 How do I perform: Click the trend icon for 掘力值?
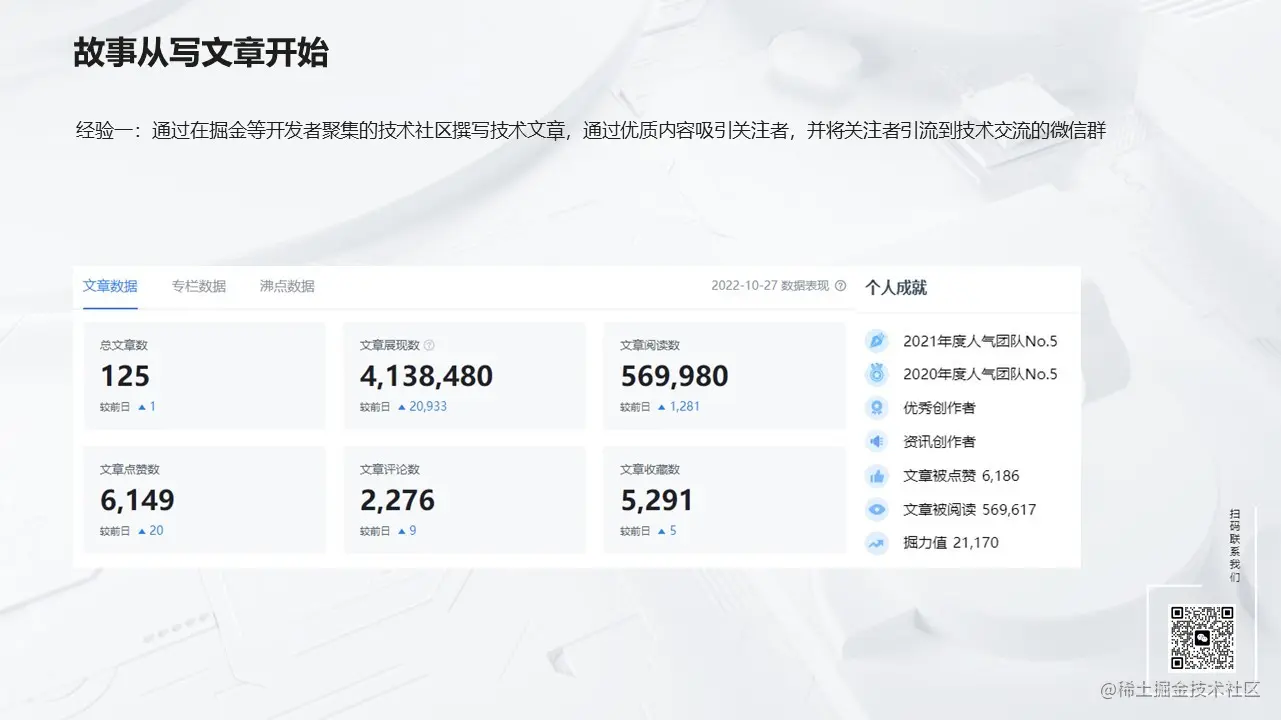point(877,543)
